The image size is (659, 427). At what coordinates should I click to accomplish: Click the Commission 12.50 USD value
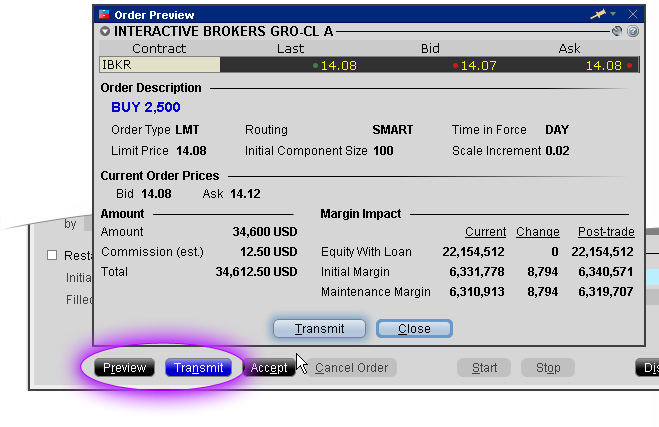point(269,252)
